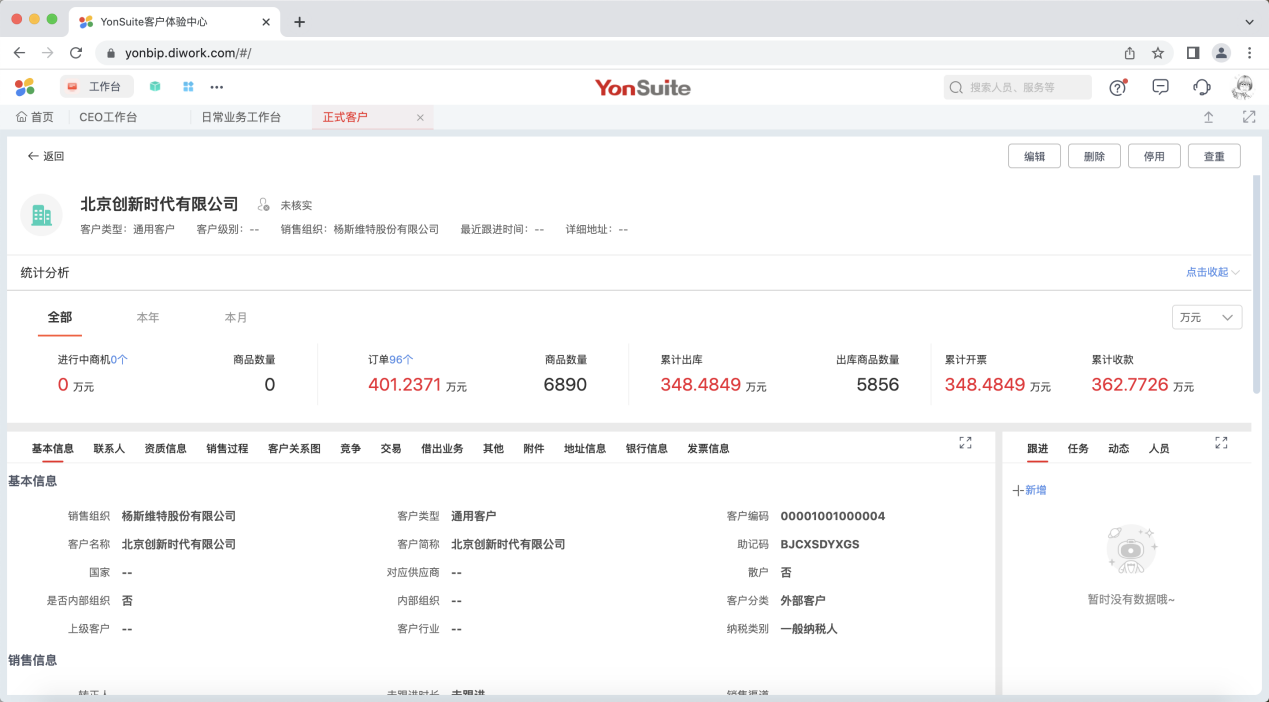Viewport: 1269px width, 702px height.
Task: Select the 本年 statistics tab
Action: (148, 317)
